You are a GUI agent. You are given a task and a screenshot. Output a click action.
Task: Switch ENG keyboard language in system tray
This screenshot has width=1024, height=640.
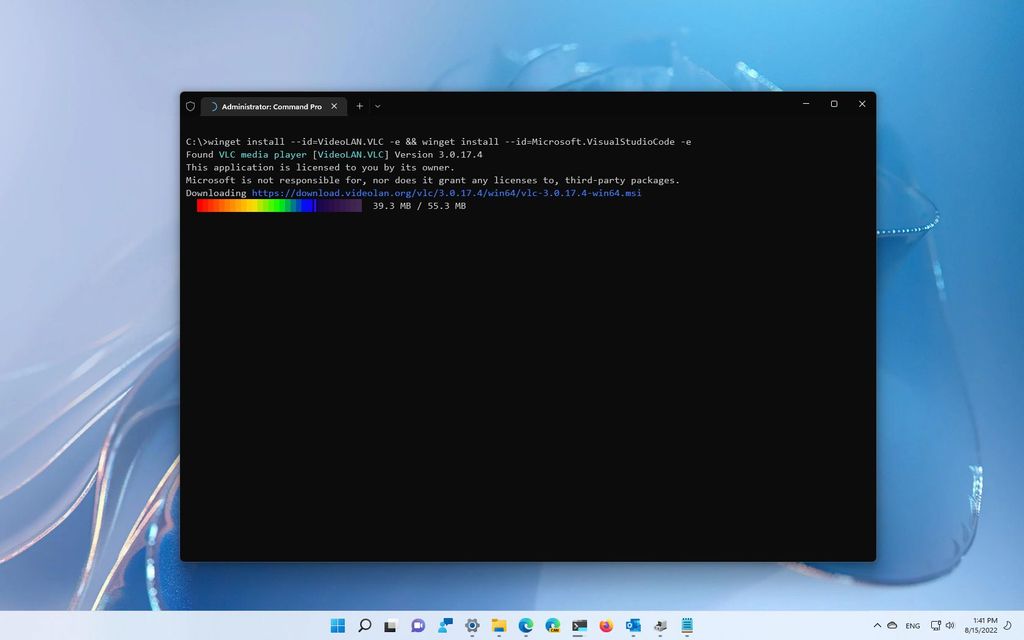pos(914,626)
